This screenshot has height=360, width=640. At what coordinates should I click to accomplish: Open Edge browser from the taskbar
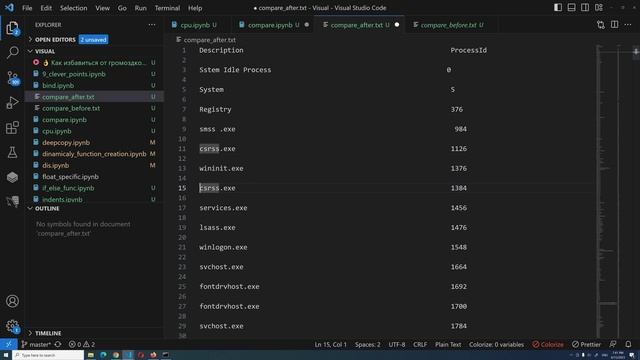coord(103,355)
